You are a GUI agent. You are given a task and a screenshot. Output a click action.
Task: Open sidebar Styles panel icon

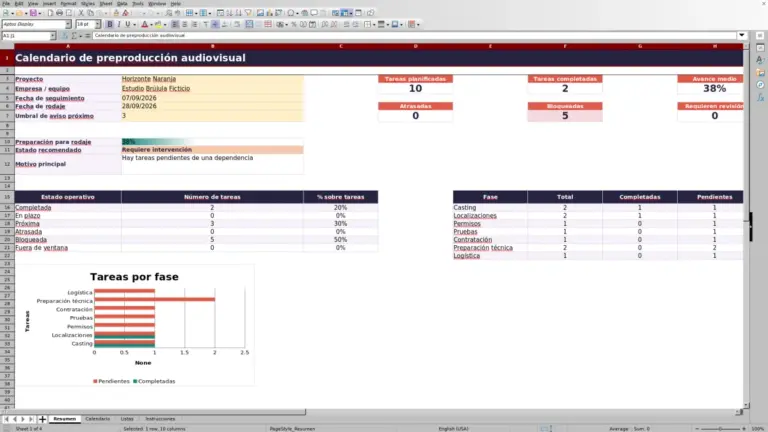point(760,60)
